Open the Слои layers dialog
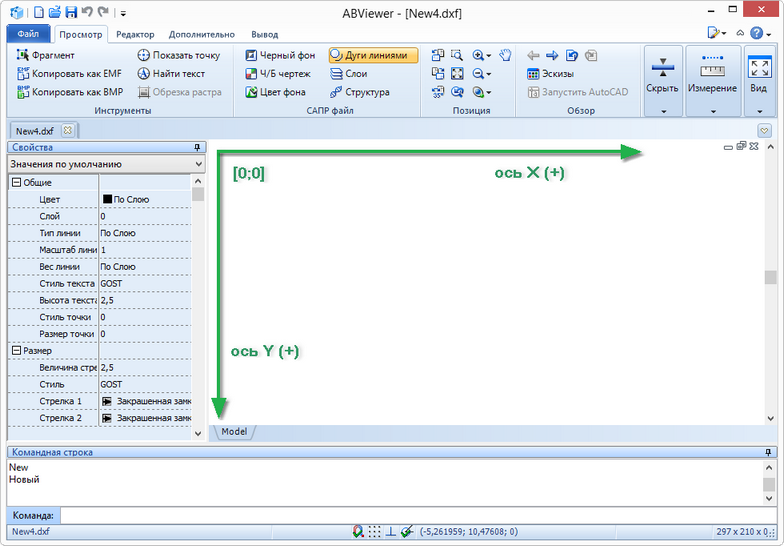Image resolution: width=784 pixels, height=546 pixels. coord(347,74)
